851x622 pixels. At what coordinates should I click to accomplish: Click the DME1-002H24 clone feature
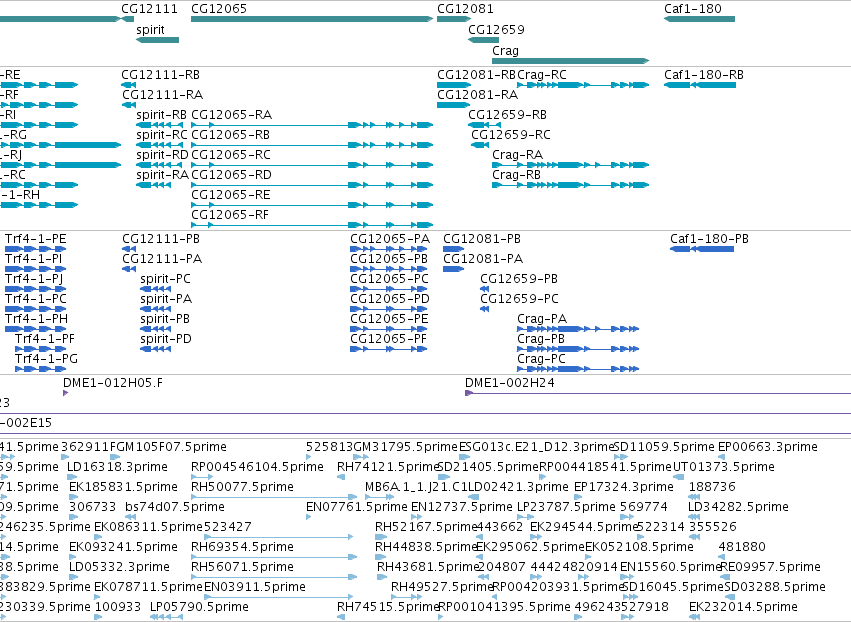658,393
